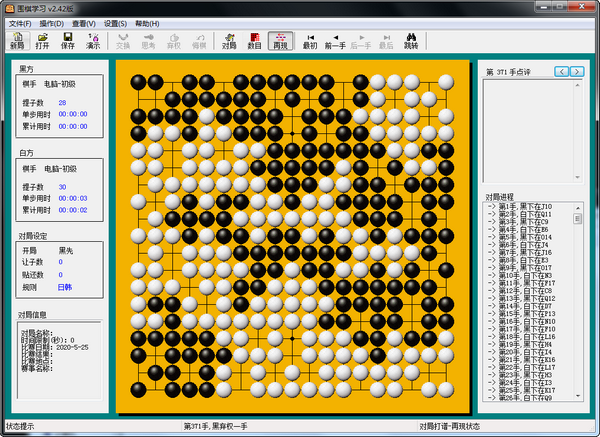Start the 演示 (Demo) toolbar icon
The image size is (600, 437).
coord(93,41)
